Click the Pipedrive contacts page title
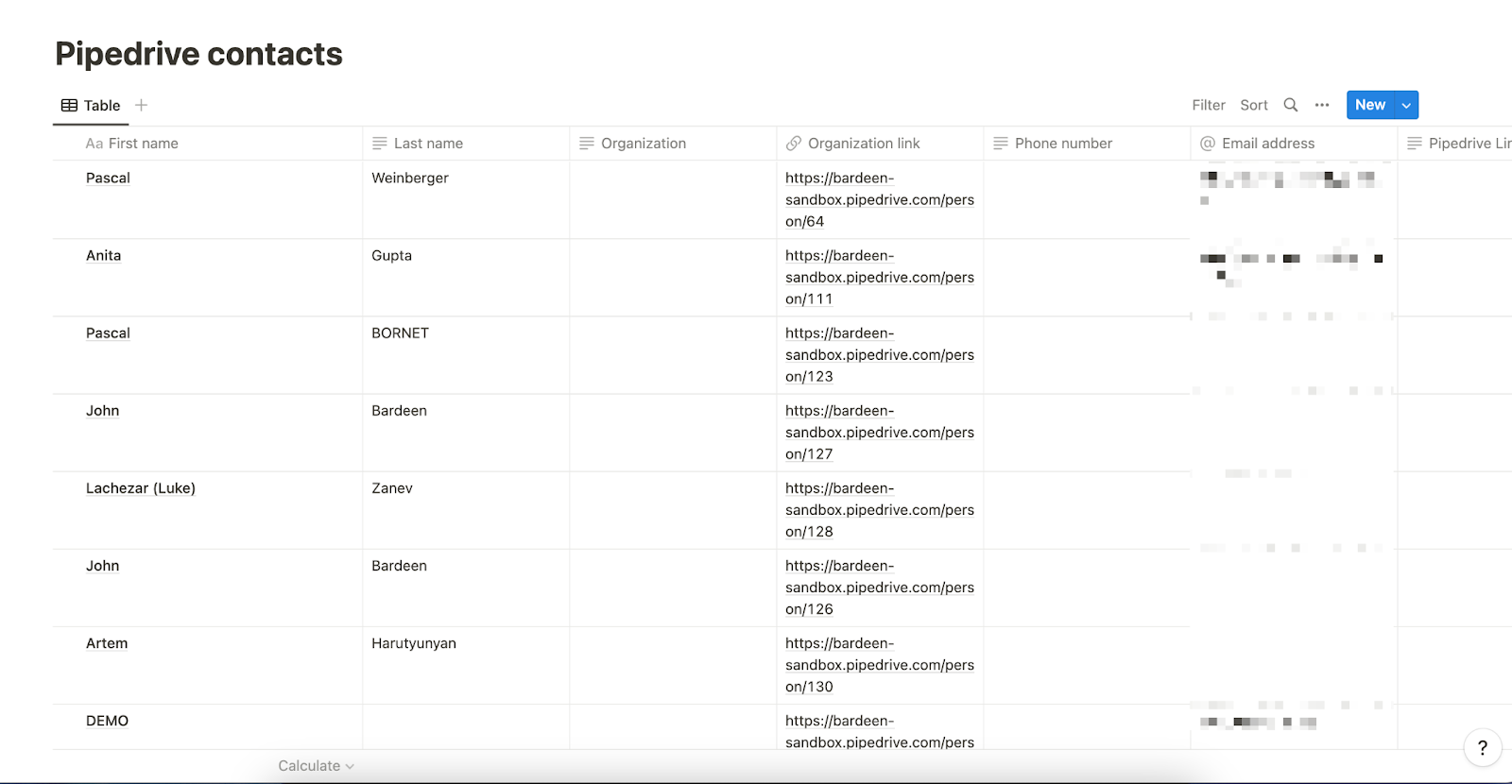1512x784 pixels. tap(198, 54)
